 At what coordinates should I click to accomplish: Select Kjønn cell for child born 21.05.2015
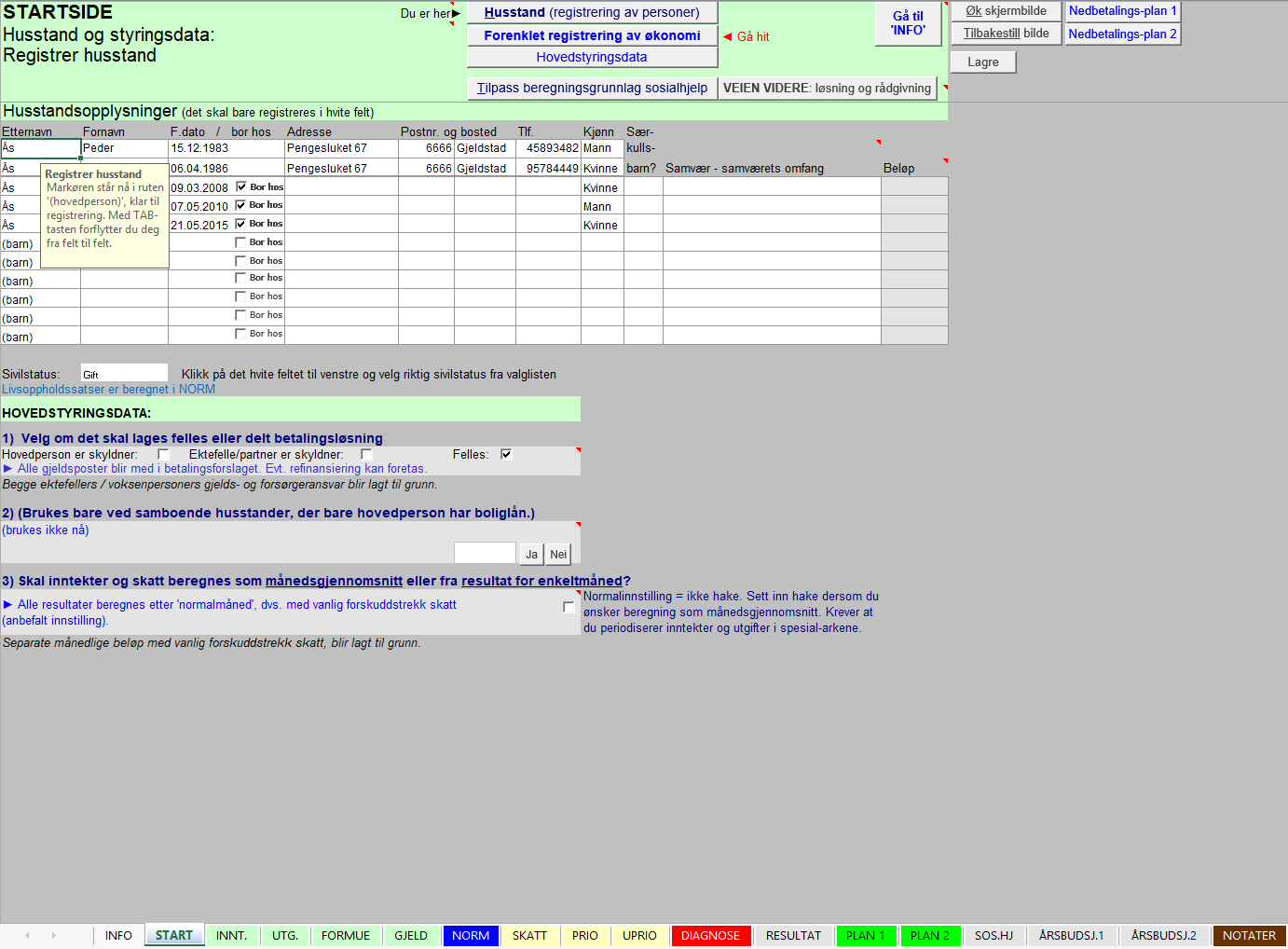pyautogui.click(x=602, y=225)
